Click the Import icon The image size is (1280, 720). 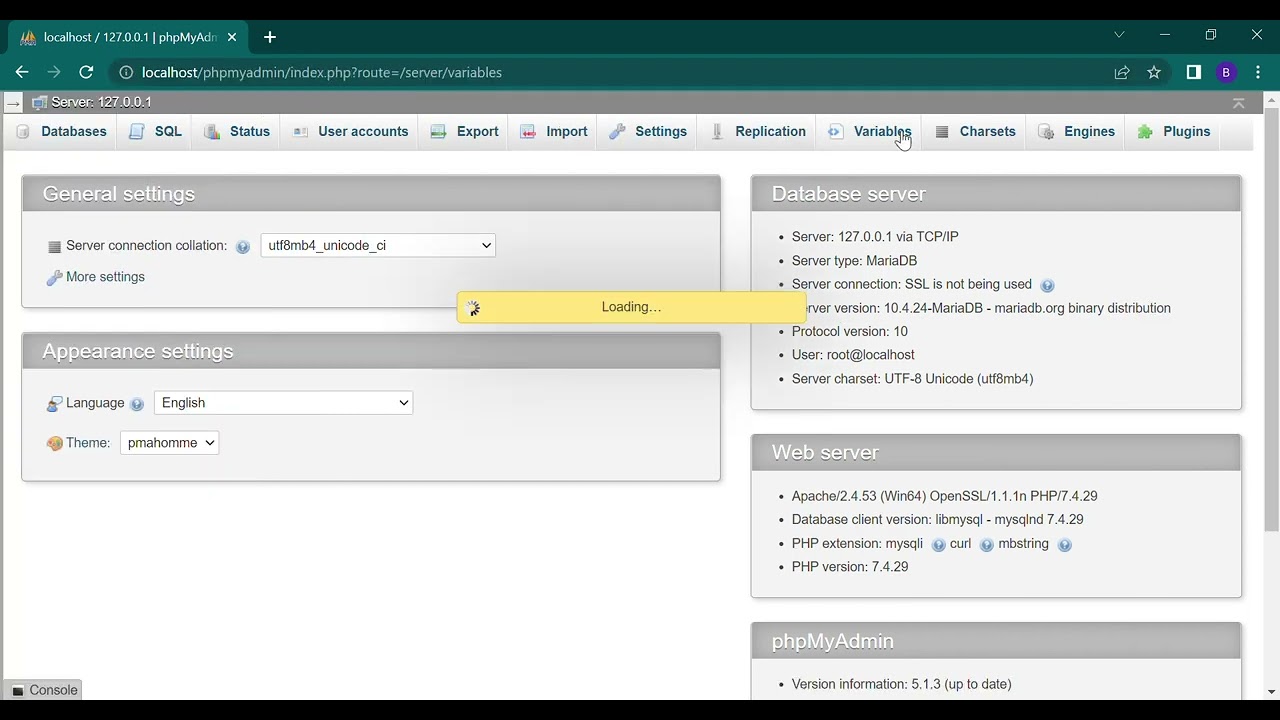[x=529, y=132]
